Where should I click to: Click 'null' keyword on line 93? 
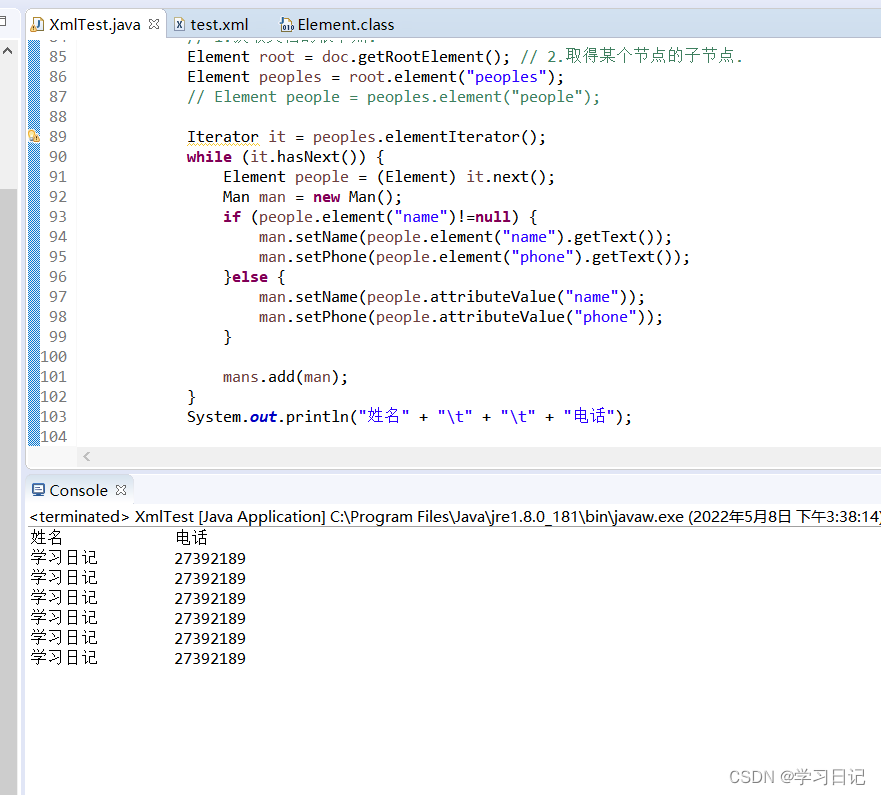click(x=493, y=217)
